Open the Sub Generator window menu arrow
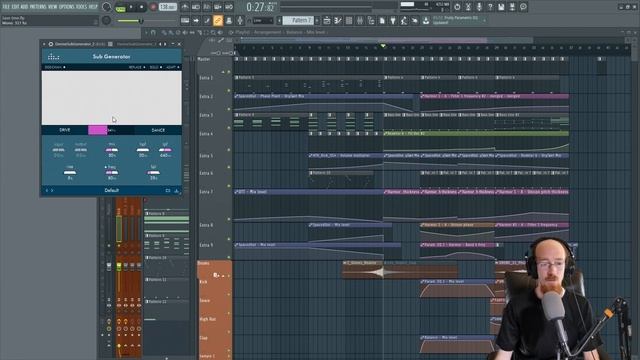 tap(44, 44)
